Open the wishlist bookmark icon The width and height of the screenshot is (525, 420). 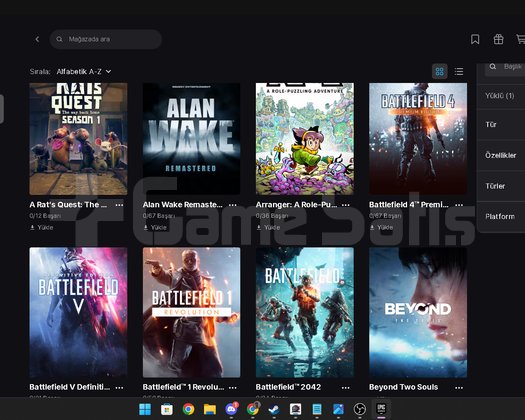point(475,39)
